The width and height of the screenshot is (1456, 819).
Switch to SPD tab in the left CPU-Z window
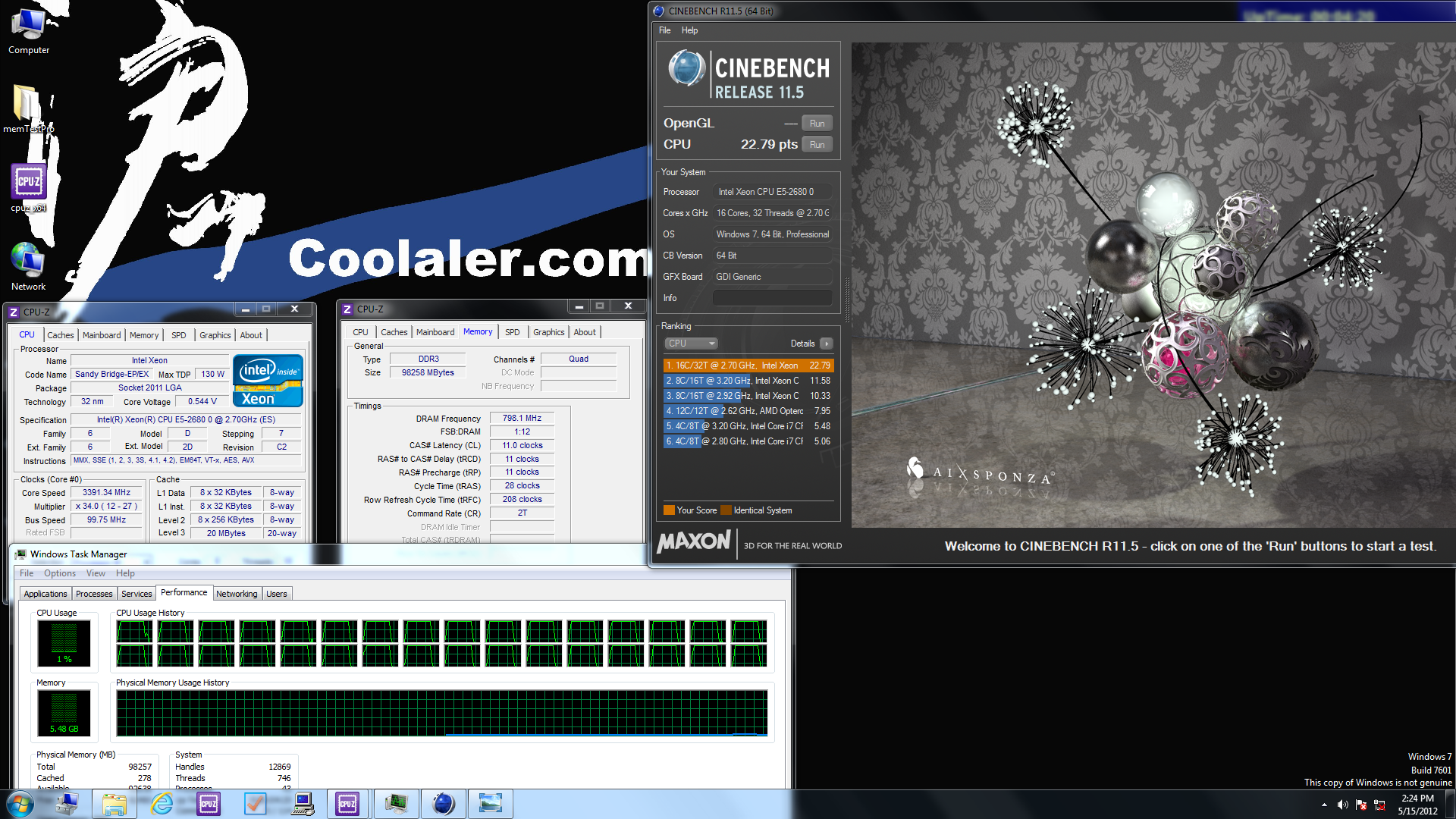[x=179, y=335]
